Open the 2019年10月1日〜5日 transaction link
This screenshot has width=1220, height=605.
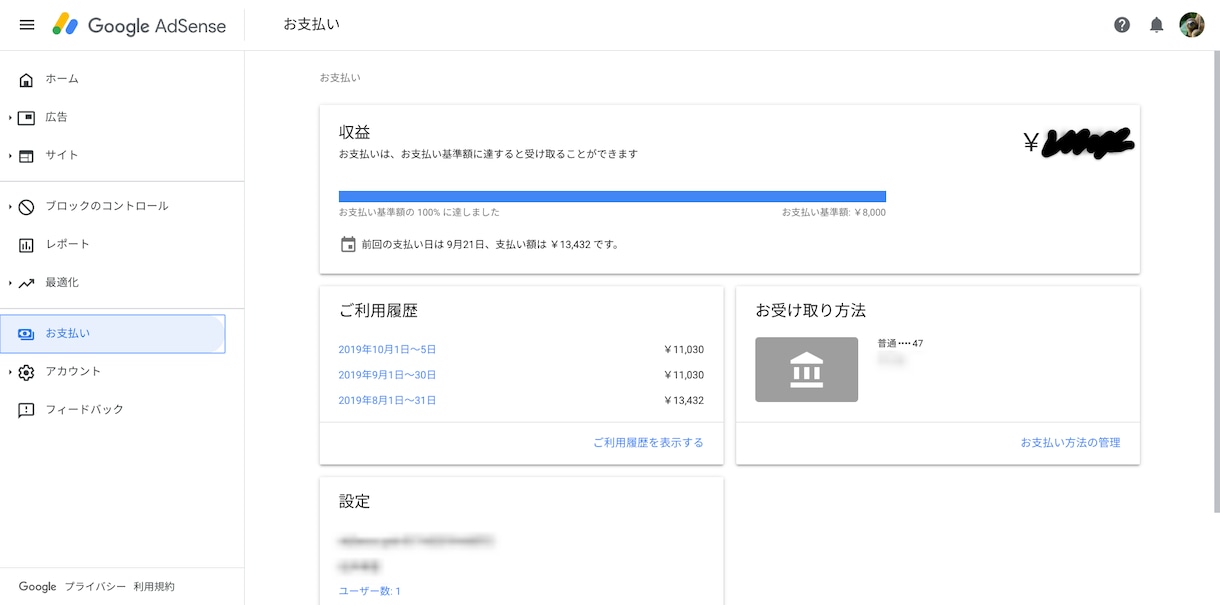pos(387,350)
